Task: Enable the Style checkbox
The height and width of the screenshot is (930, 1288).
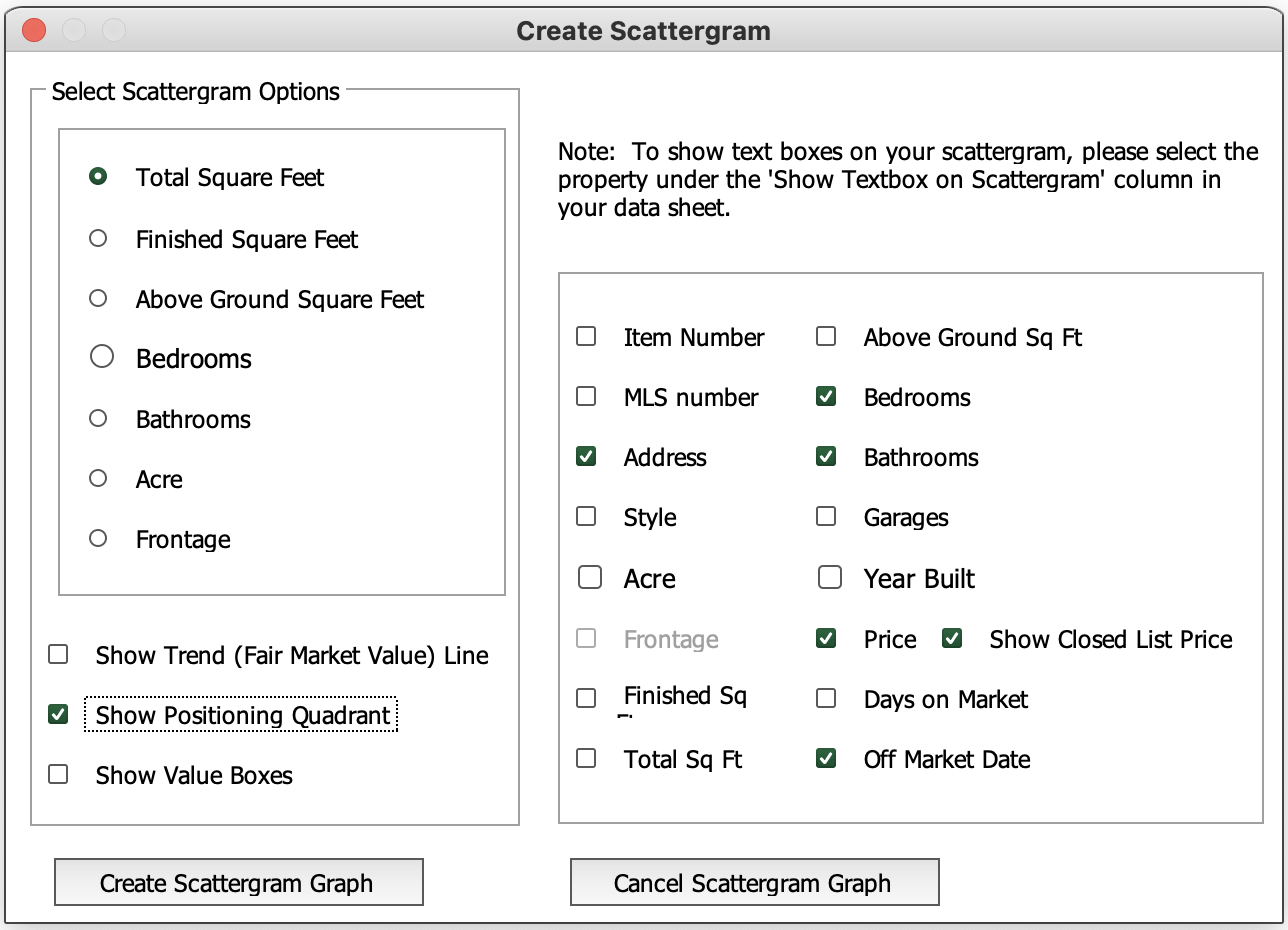Action: [587, 517]
